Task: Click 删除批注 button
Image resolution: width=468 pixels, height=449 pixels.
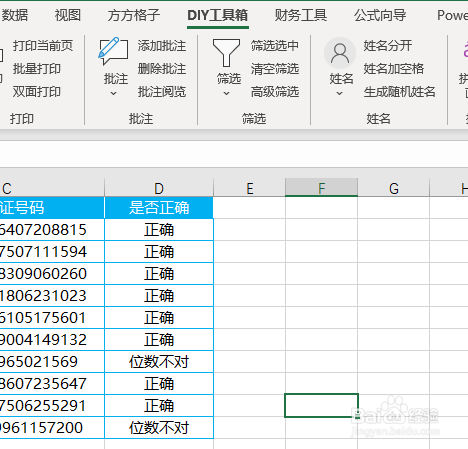Action: (162, 69)
